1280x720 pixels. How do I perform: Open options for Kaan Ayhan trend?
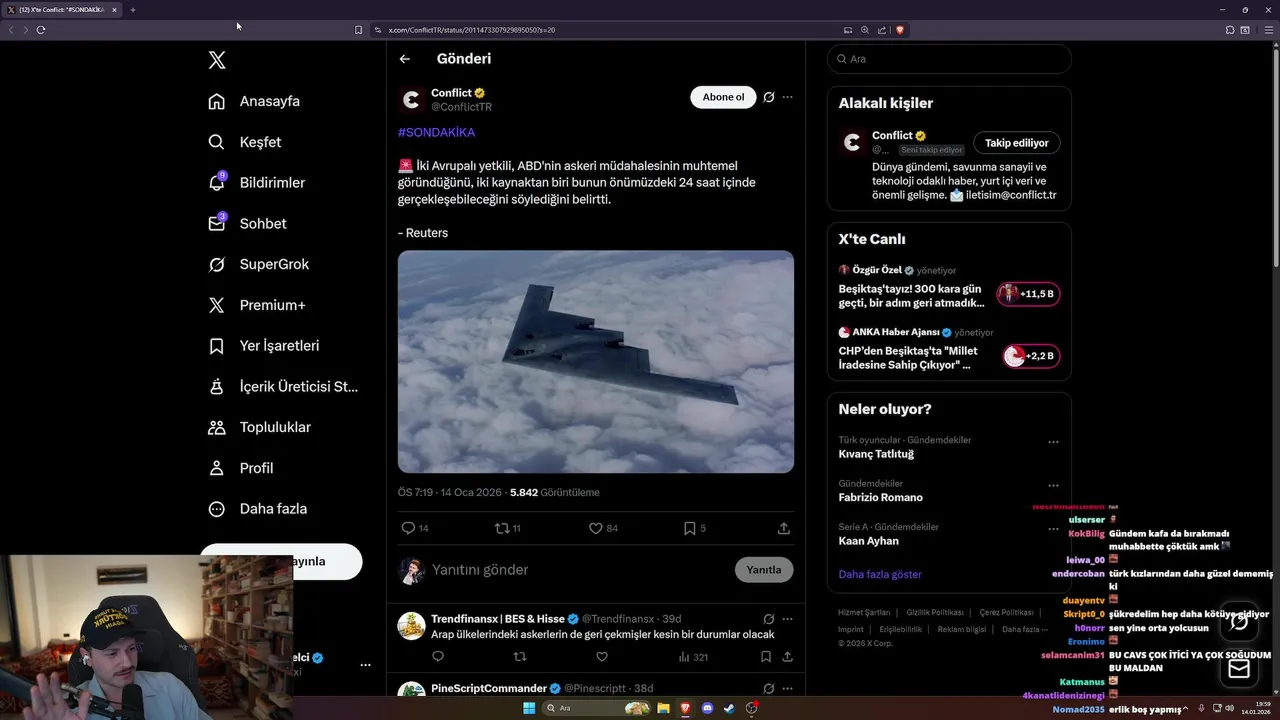(x=1053, y=529)
